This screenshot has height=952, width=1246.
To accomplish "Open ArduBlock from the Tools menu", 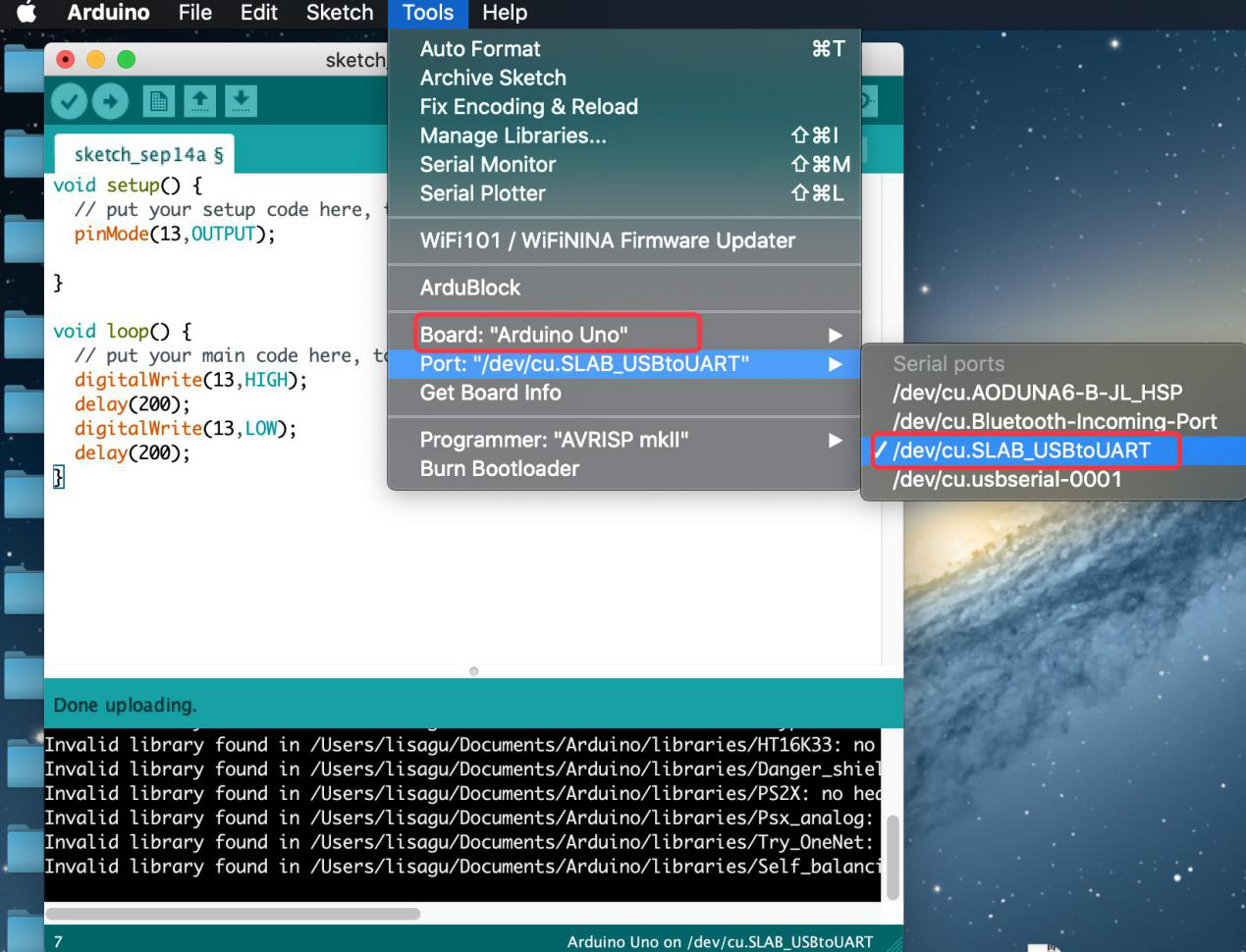I will pos(624,288).
